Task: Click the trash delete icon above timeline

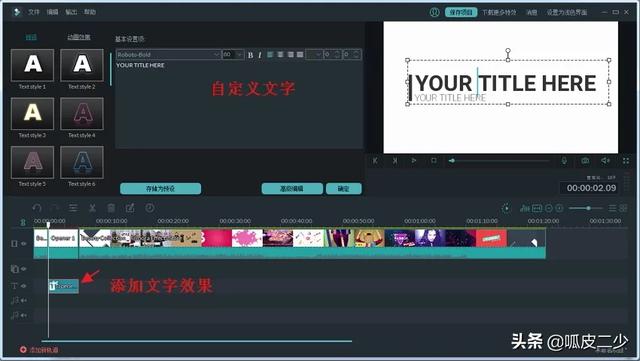Action: point(111,208)
